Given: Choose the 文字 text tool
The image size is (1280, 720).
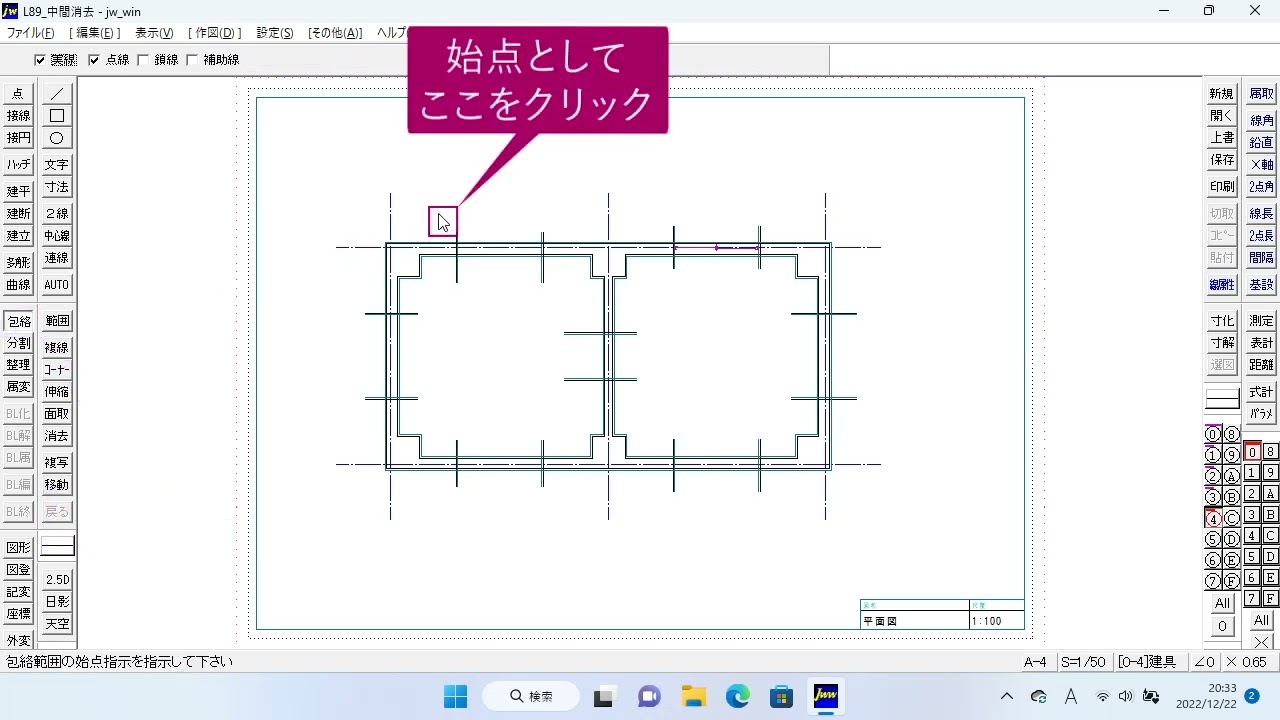Looking at the screenshot, I should (x=57, y=165).
